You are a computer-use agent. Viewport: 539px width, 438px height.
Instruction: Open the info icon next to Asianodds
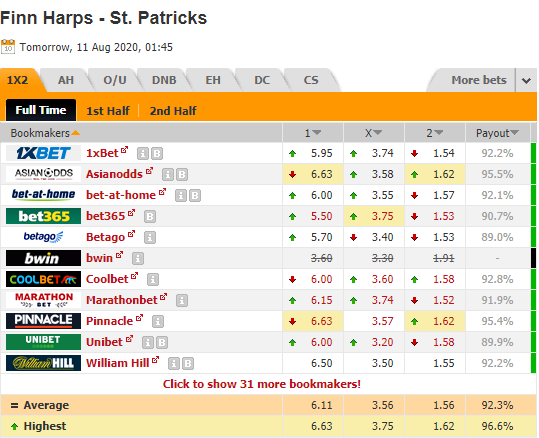[168, 175]
